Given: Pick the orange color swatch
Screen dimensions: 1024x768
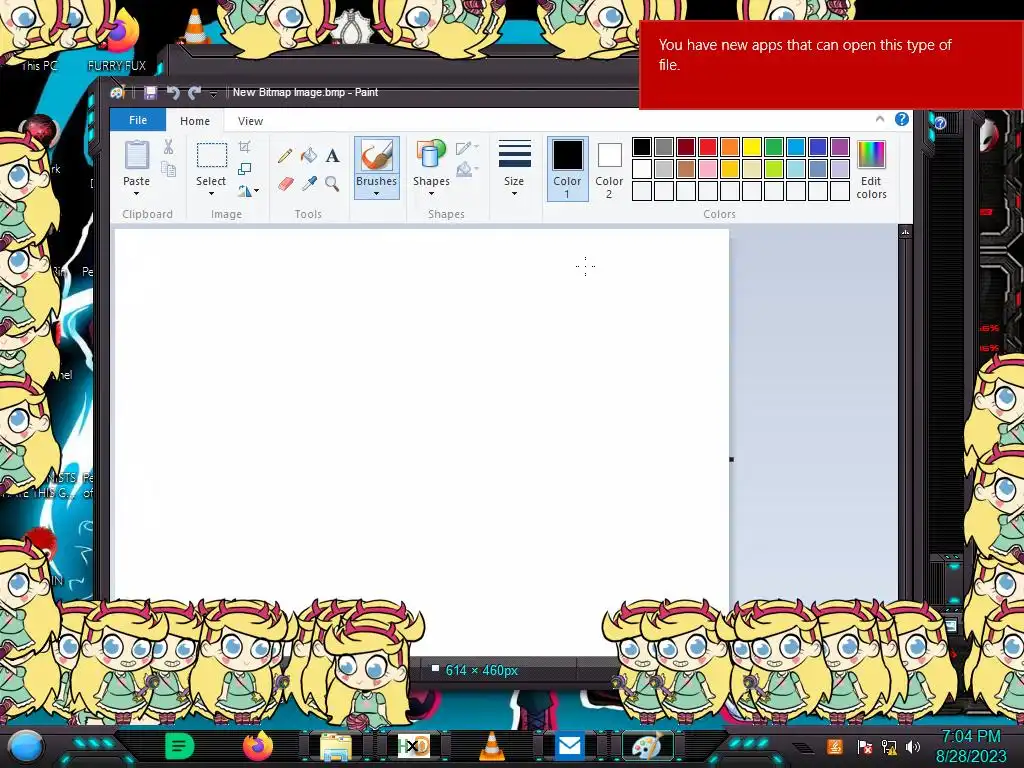Looking at the screenshot, I should point(730,147).
